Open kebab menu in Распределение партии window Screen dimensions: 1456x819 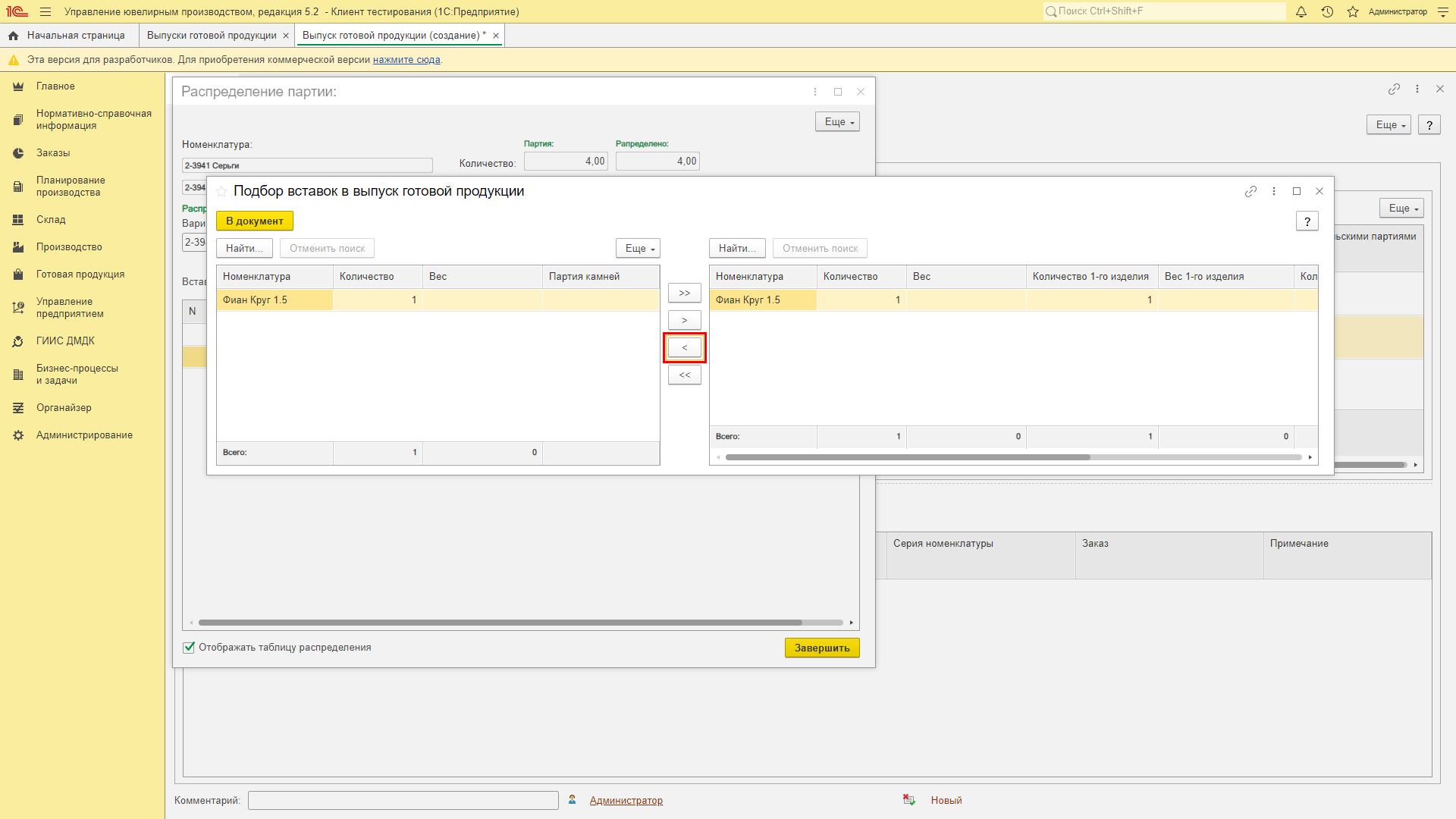(x=815, y=92)
